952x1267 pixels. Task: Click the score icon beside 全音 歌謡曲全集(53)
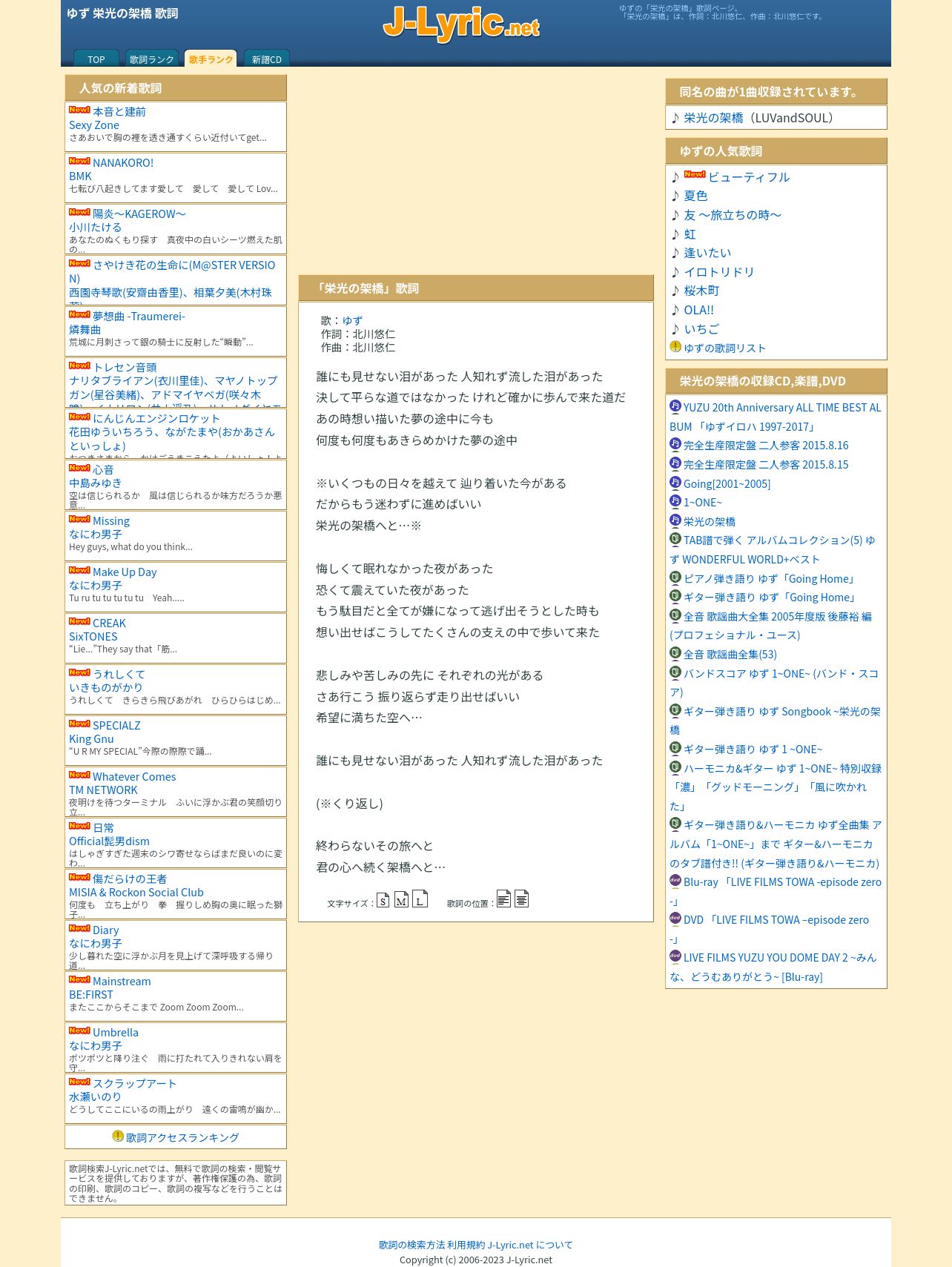pyautogui.click(x=675, y=653)
